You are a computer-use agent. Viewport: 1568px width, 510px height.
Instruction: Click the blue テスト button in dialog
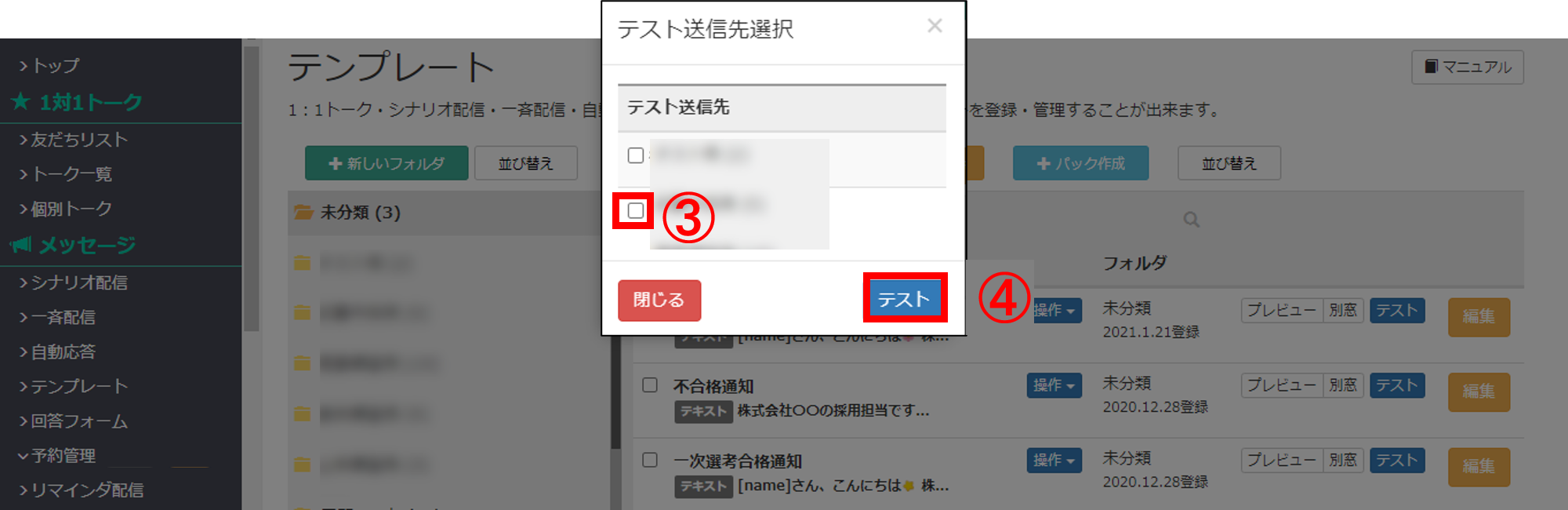coord(905,298)
